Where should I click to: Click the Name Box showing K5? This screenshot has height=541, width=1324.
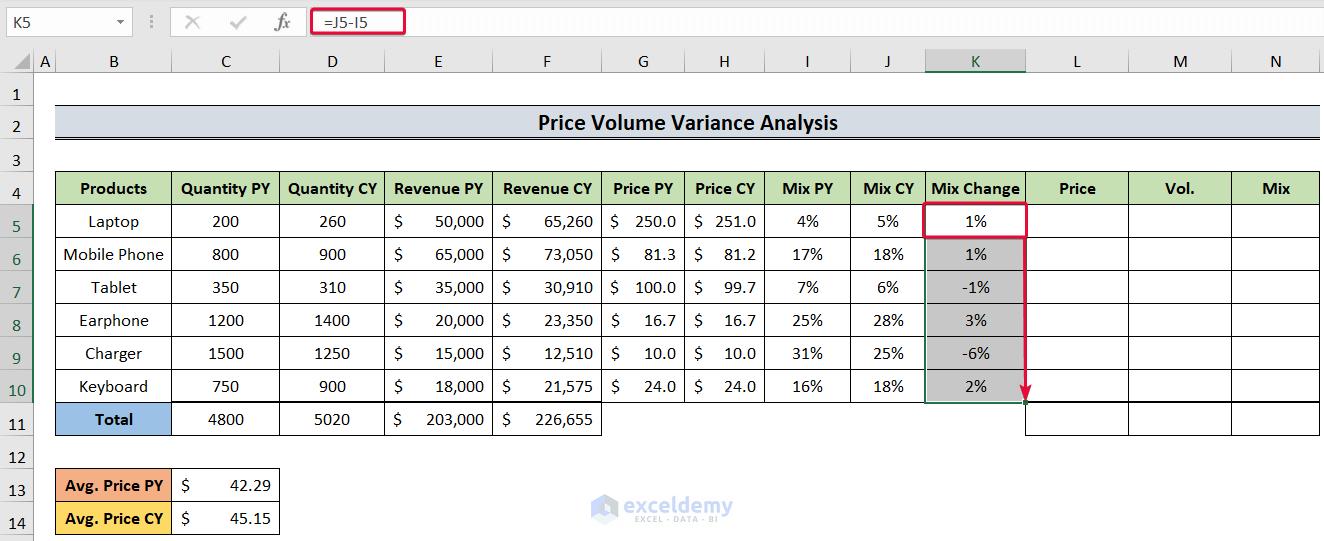click(x=60, y=22)
